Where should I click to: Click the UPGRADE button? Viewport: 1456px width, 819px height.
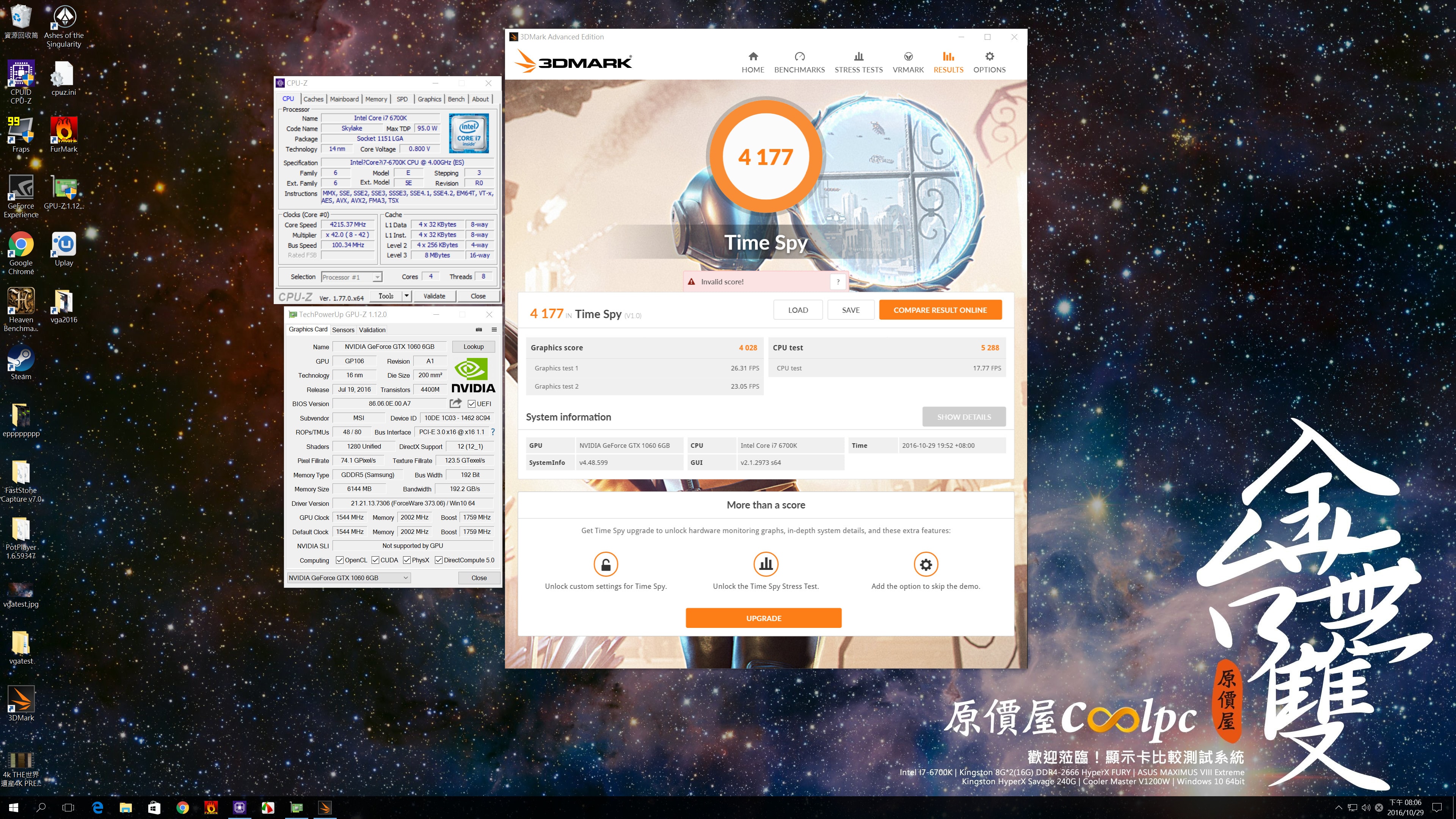[x=764, y=618]
